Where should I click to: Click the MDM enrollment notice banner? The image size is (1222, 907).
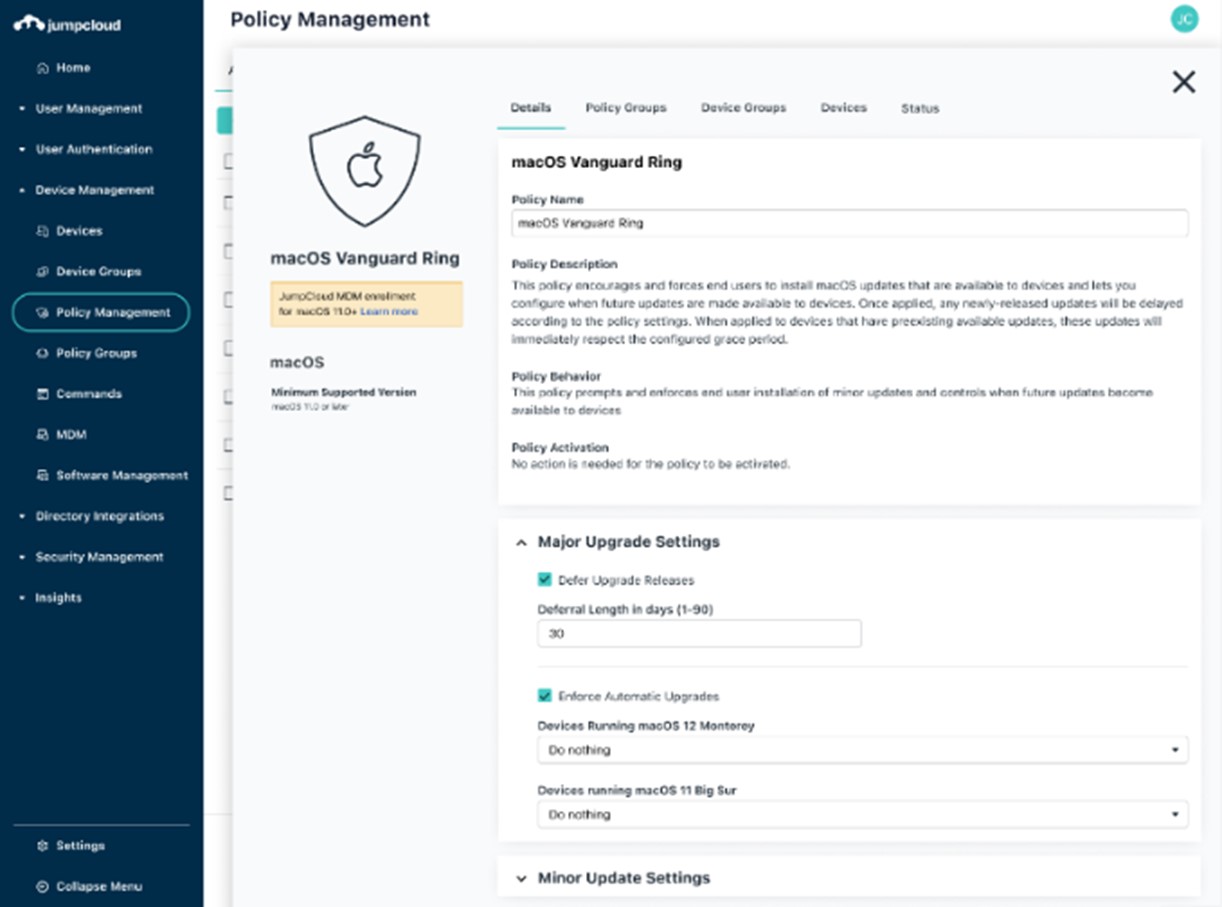tap(366, 304)
